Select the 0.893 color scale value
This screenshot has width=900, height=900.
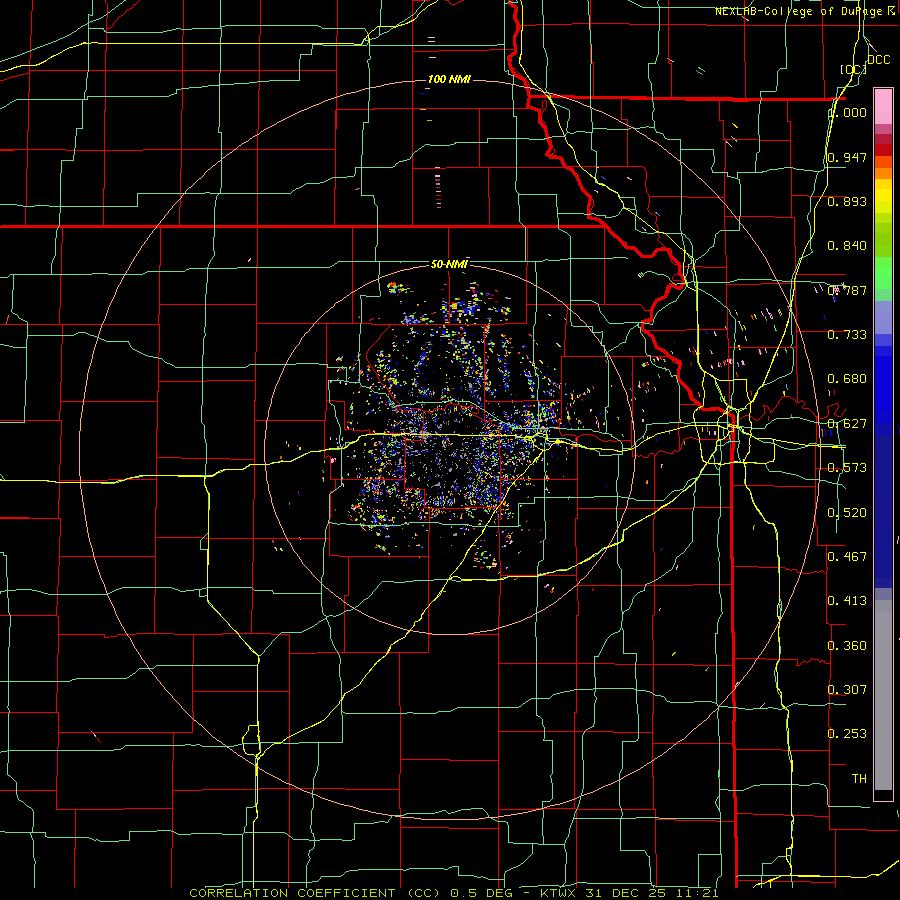847,201
